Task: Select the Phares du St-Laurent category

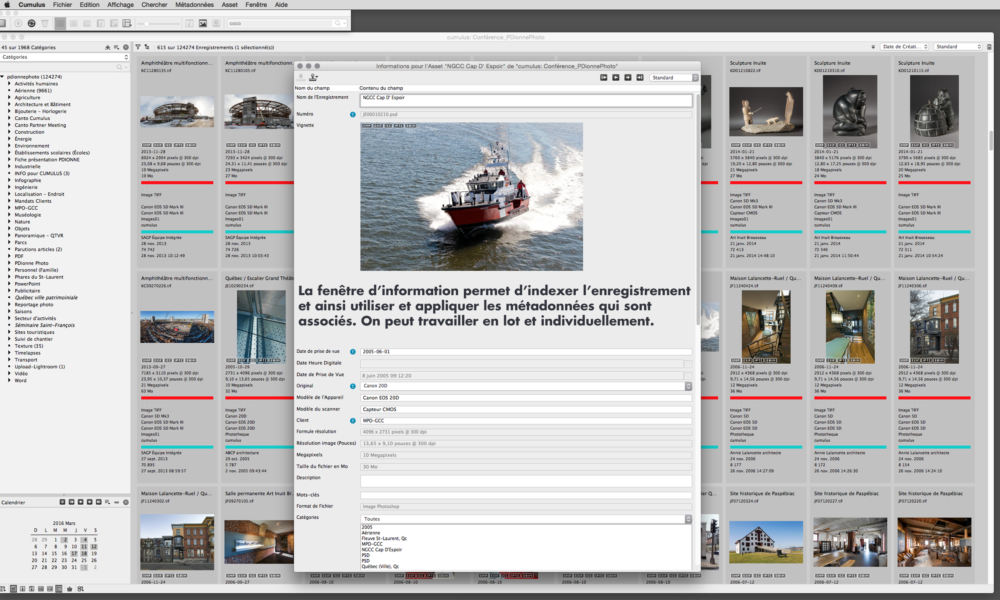Action: pos(39,277)
